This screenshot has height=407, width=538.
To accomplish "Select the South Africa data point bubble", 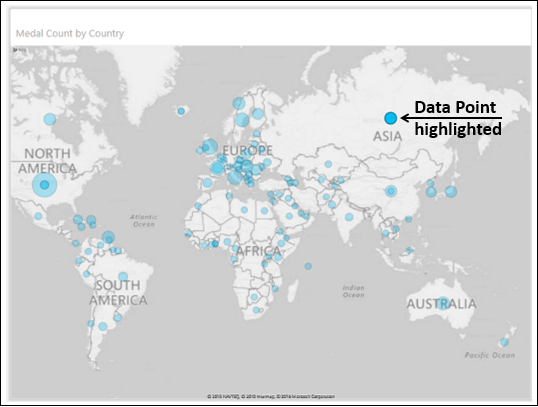I will point(256,310).
